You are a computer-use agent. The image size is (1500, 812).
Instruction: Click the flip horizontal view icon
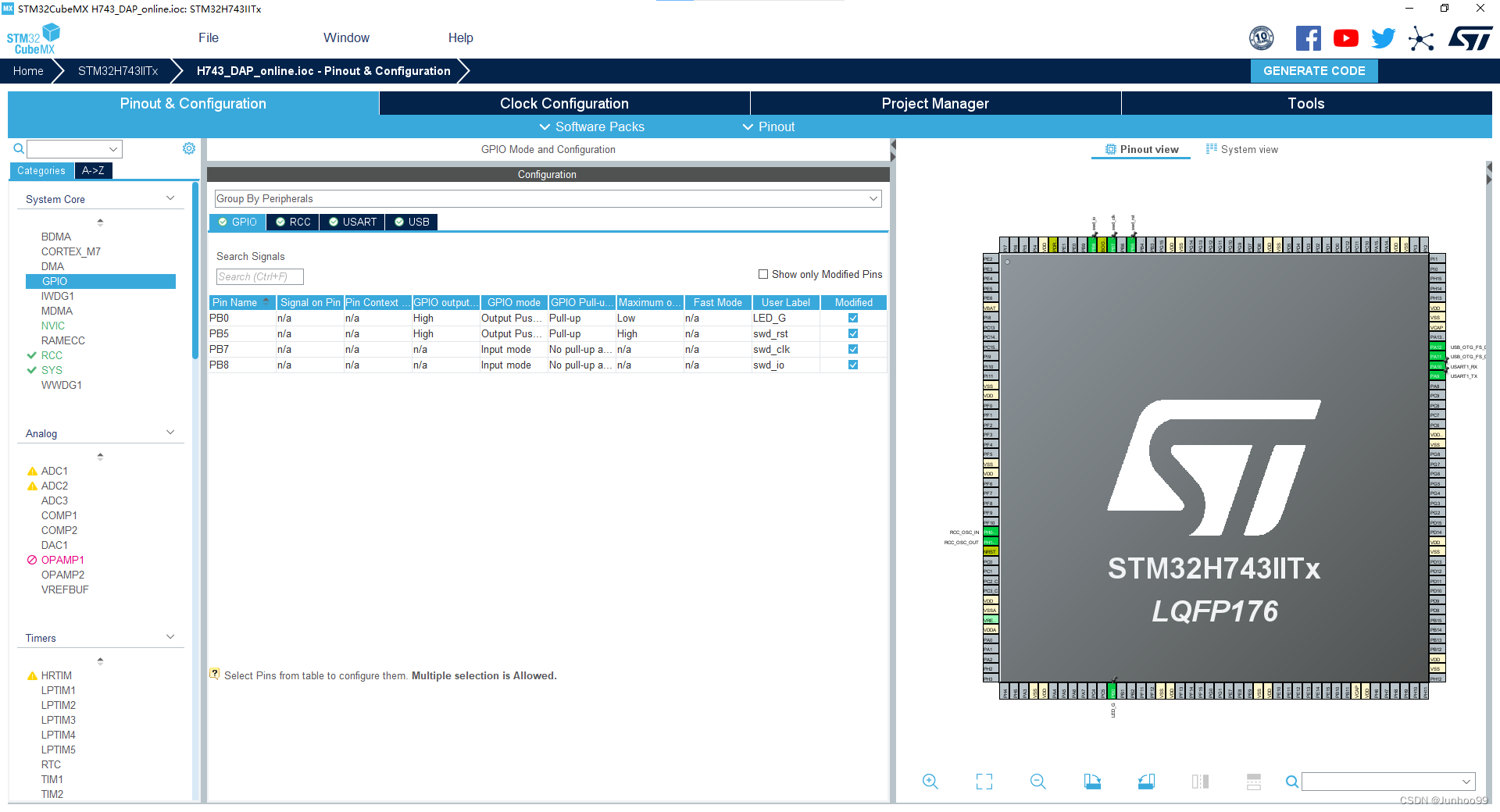[x=1200, y=782]
